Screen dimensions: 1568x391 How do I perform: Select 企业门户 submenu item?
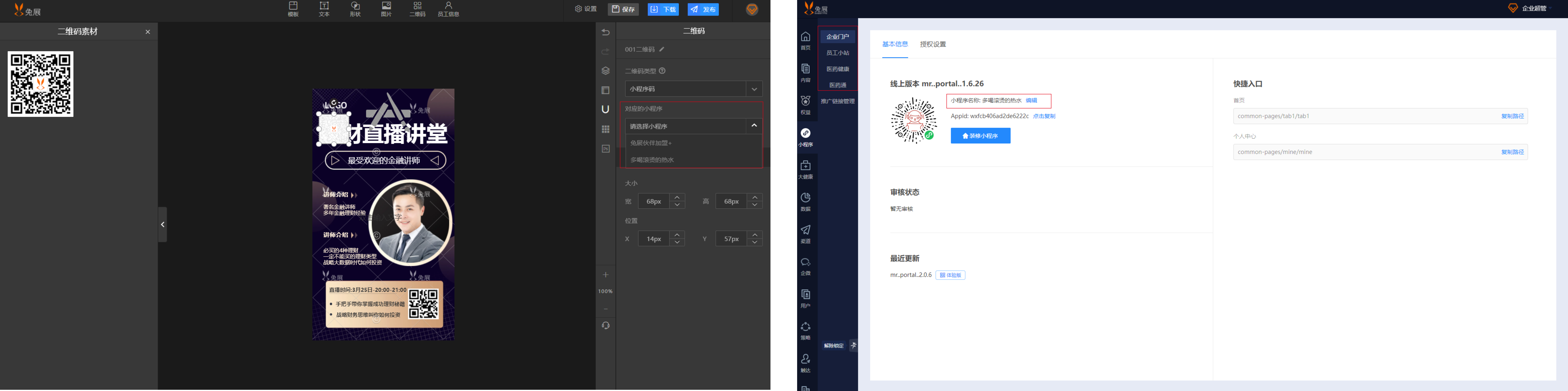[x=837, y=36]
